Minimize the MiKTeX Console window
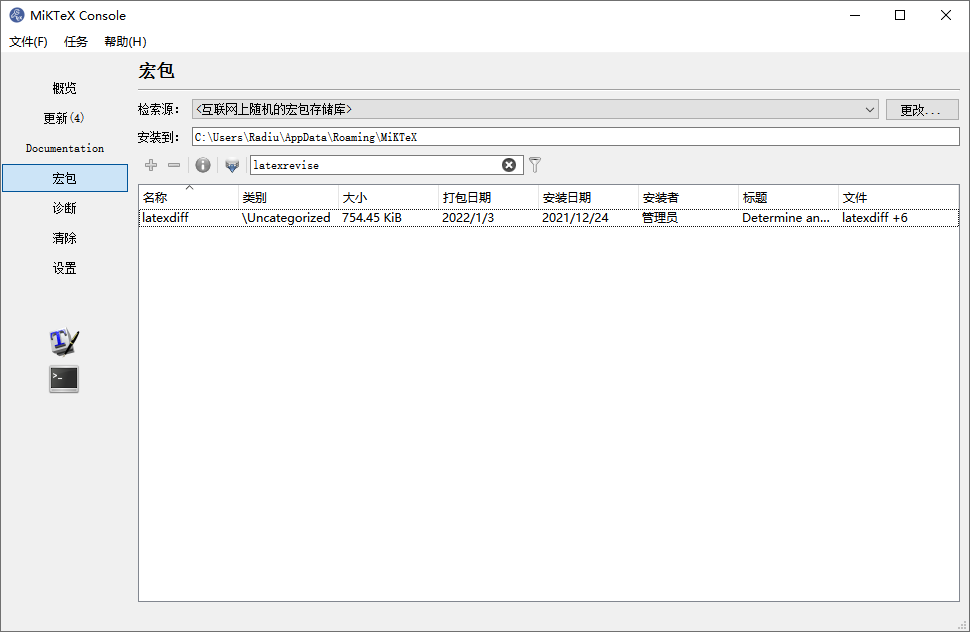 coord(855,15)
